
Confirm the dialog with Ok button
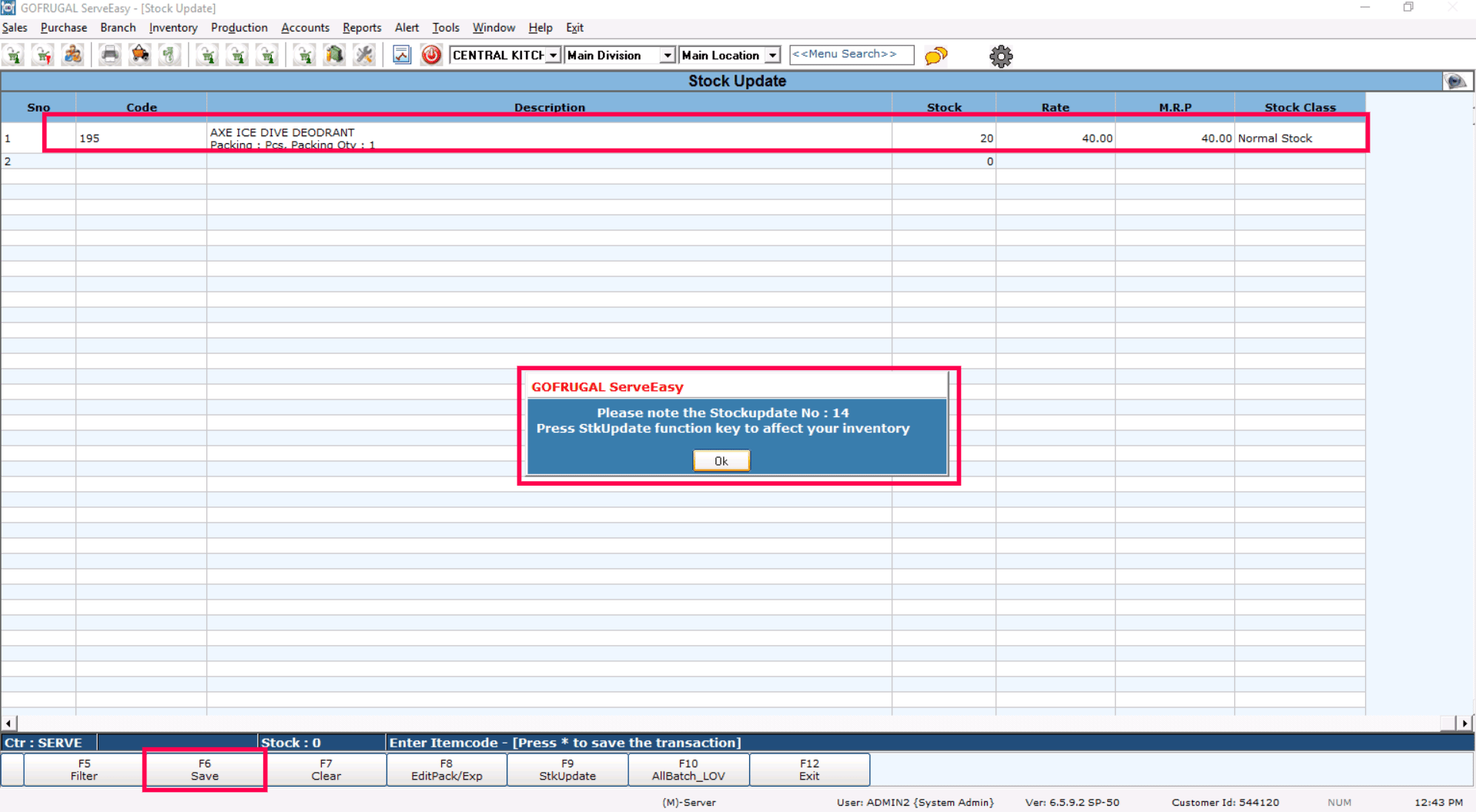(721, 461)
